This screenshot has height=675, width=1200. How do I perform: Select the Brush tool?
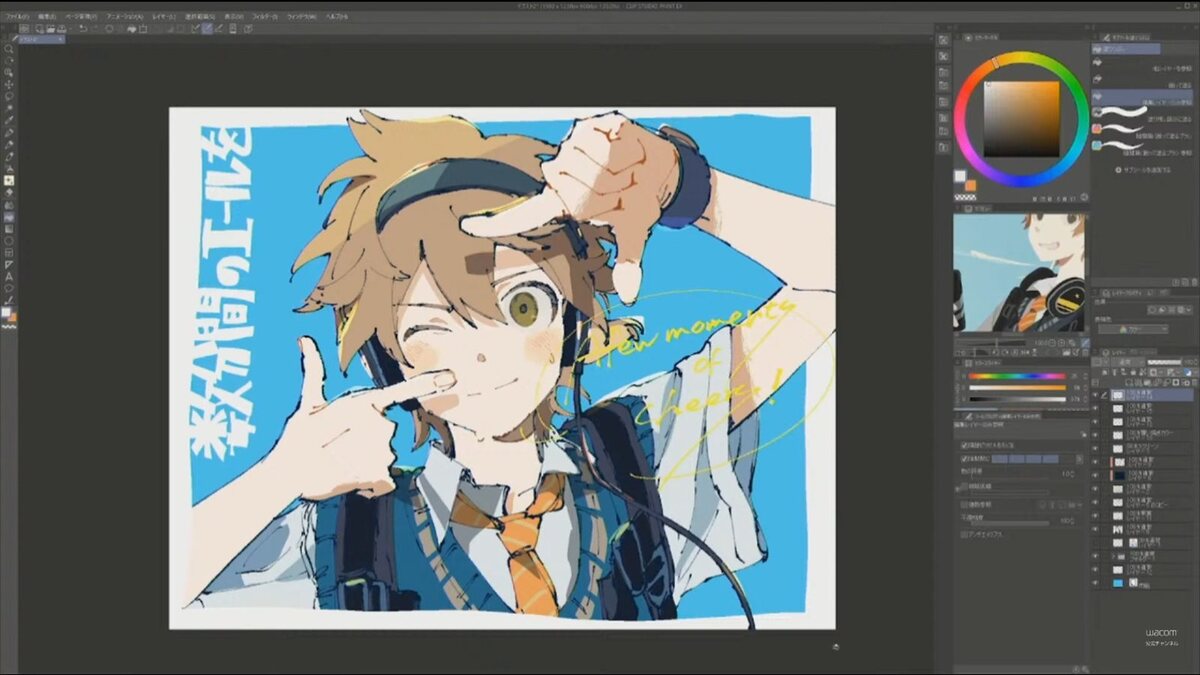click(x=9, y=156)
